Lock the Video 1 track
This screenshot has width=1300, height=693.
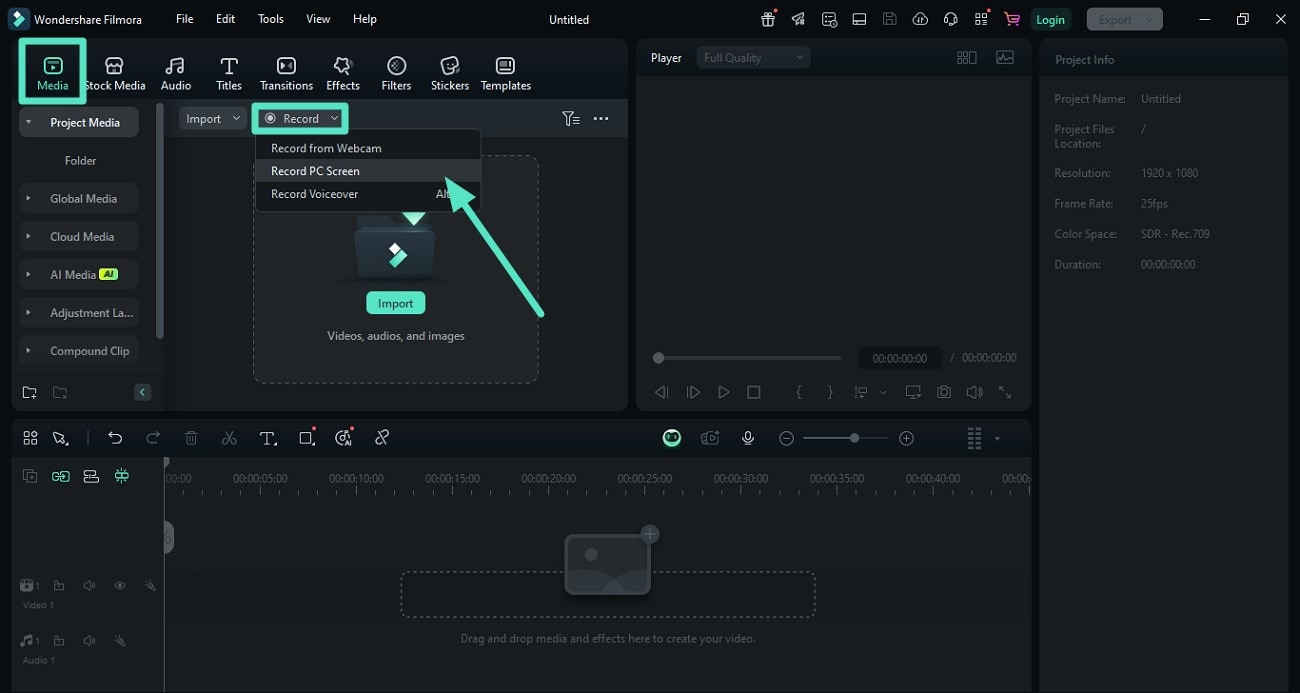click(59, 586)
